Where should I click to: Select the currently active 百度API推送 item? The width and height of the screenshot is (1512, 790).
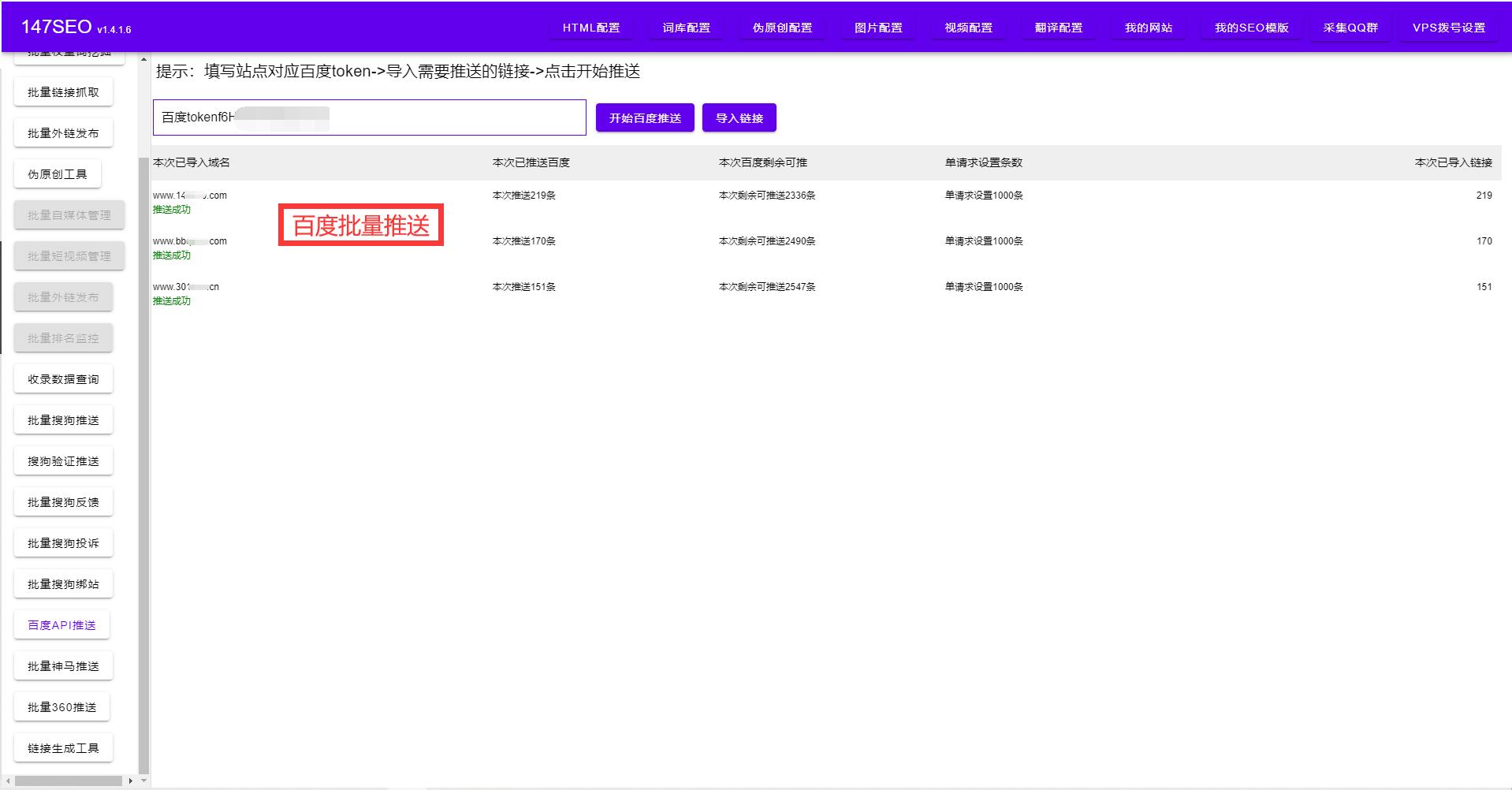pyautogui.click(x=61, y=624)
